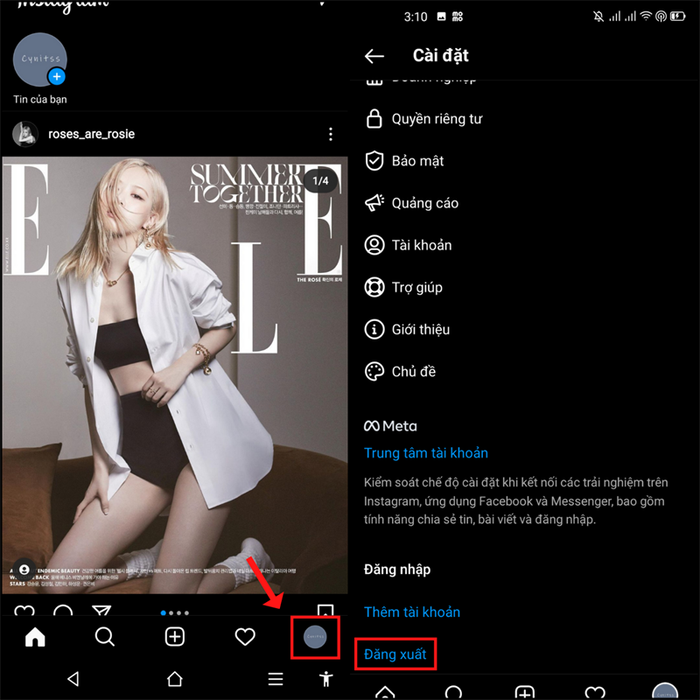Open Giới thiệu about page

(525, 329)
